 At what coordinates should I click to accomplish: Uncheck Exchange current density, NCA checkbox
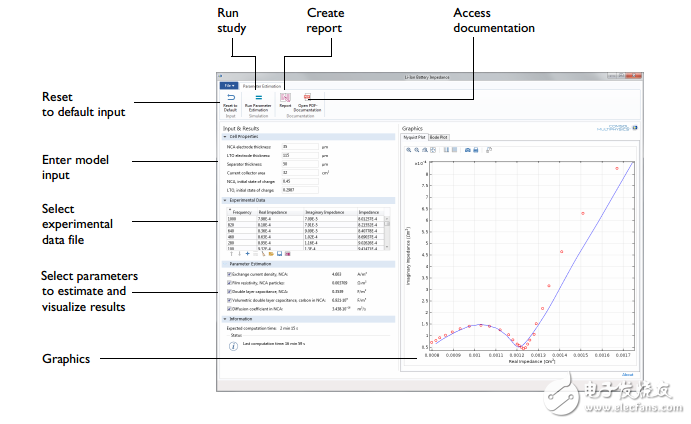[229, 274]
